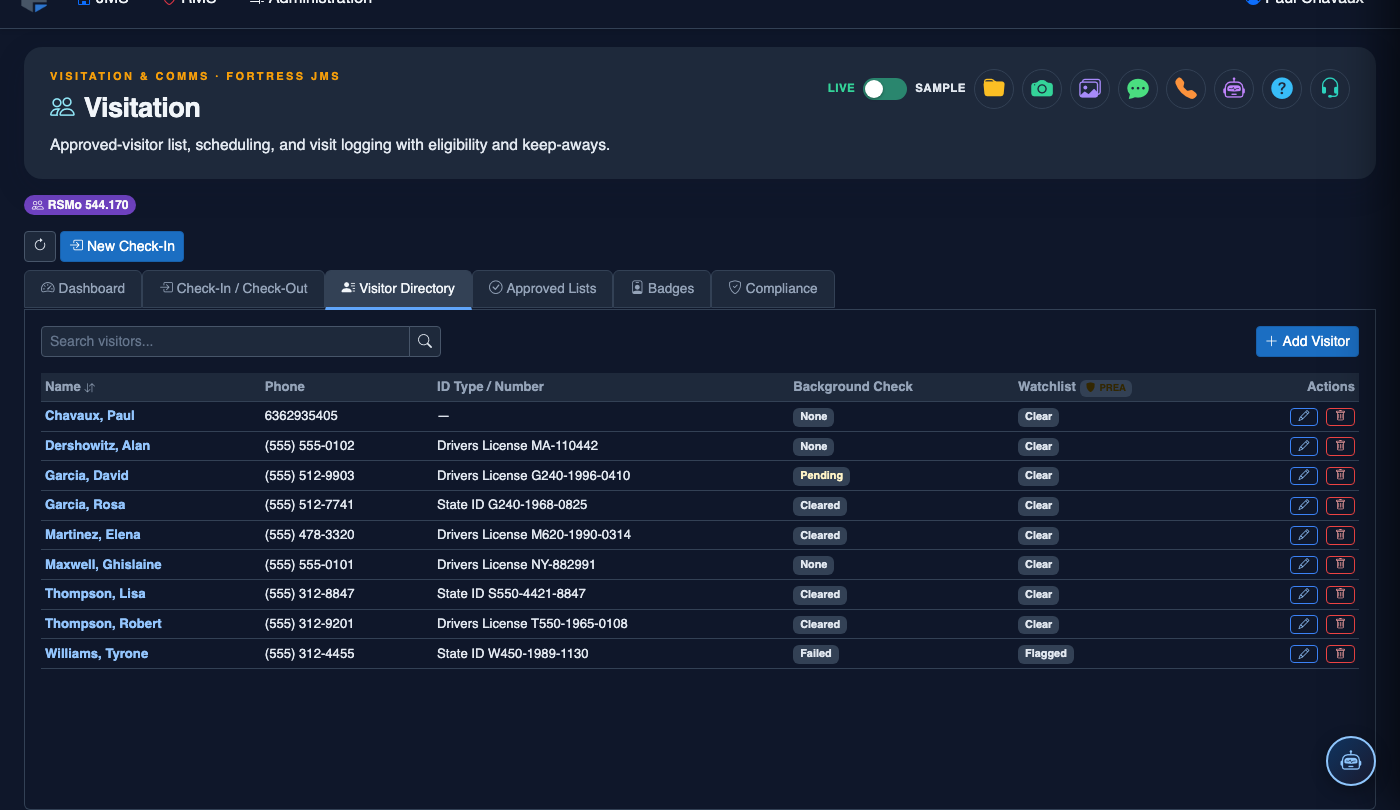Open the purple robot assistant icon in header

point(1234,88)
